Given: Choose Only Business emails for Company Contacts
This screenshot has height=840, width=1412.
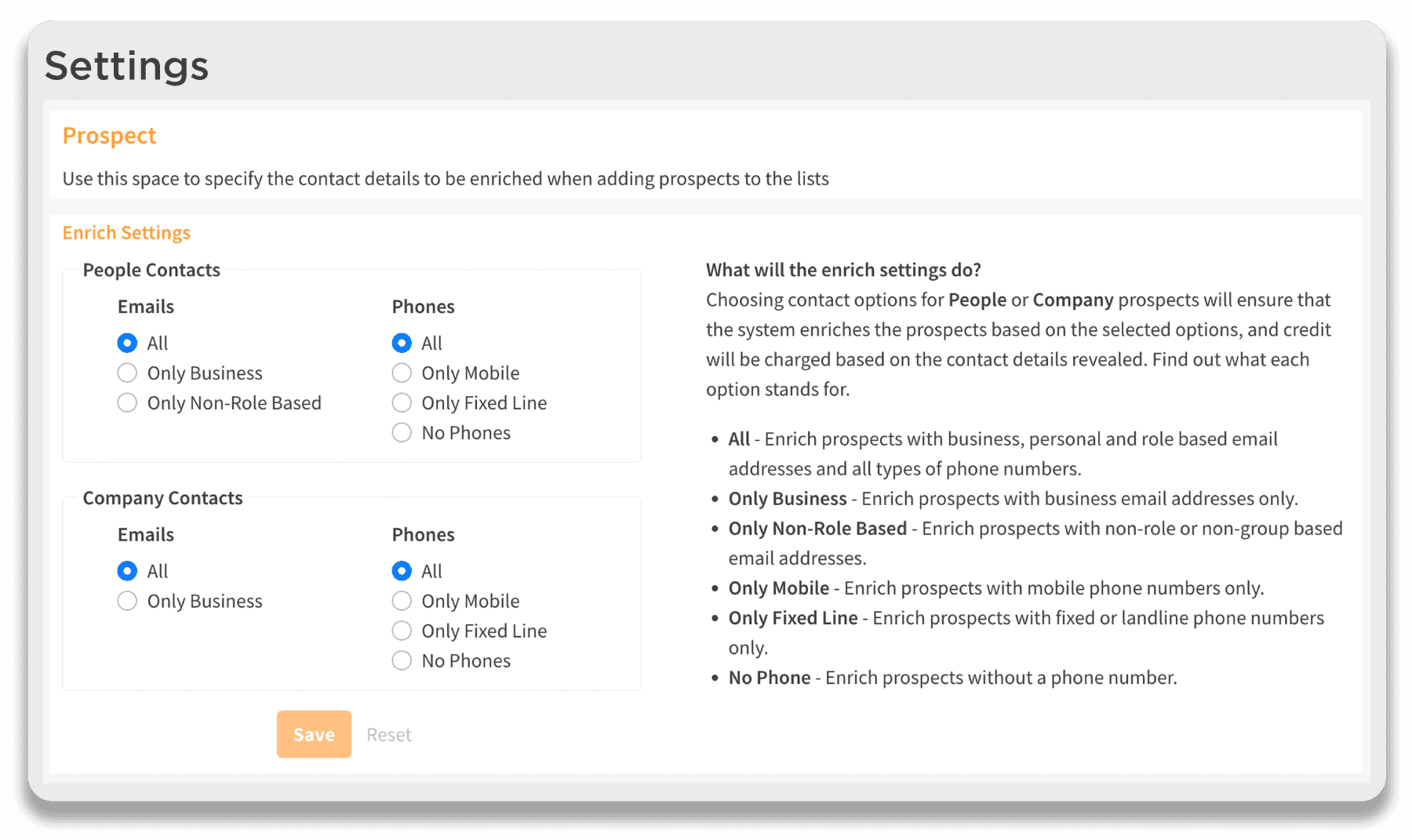Looking at the screenshot, I should 127,601.
